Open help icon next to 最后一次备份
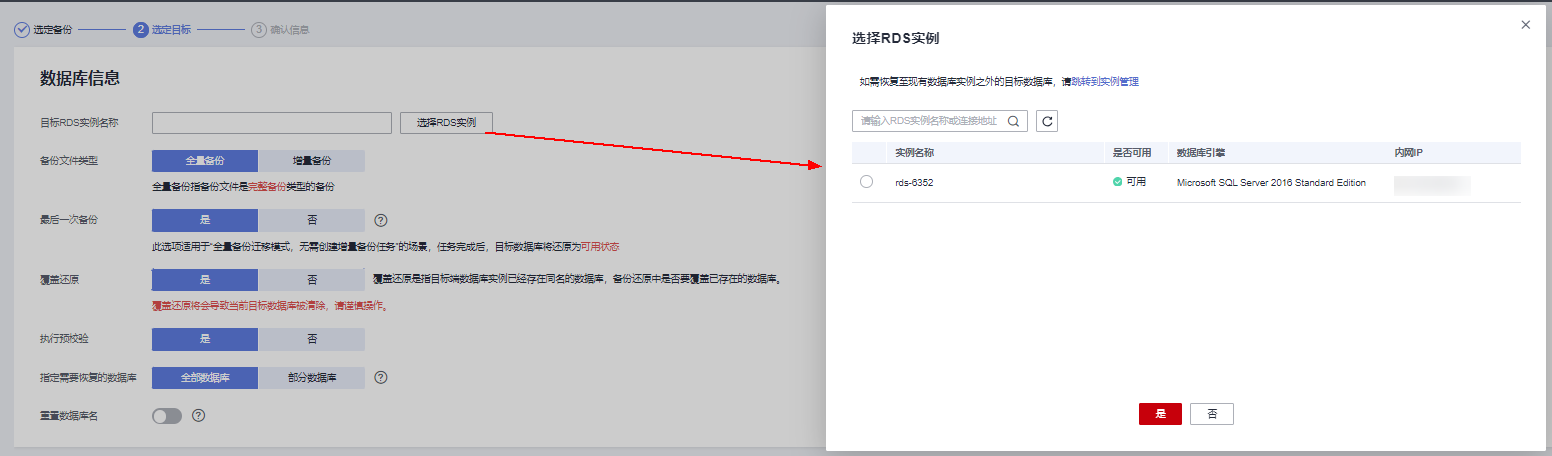1552x456 pixels. [x=380, y=220]
